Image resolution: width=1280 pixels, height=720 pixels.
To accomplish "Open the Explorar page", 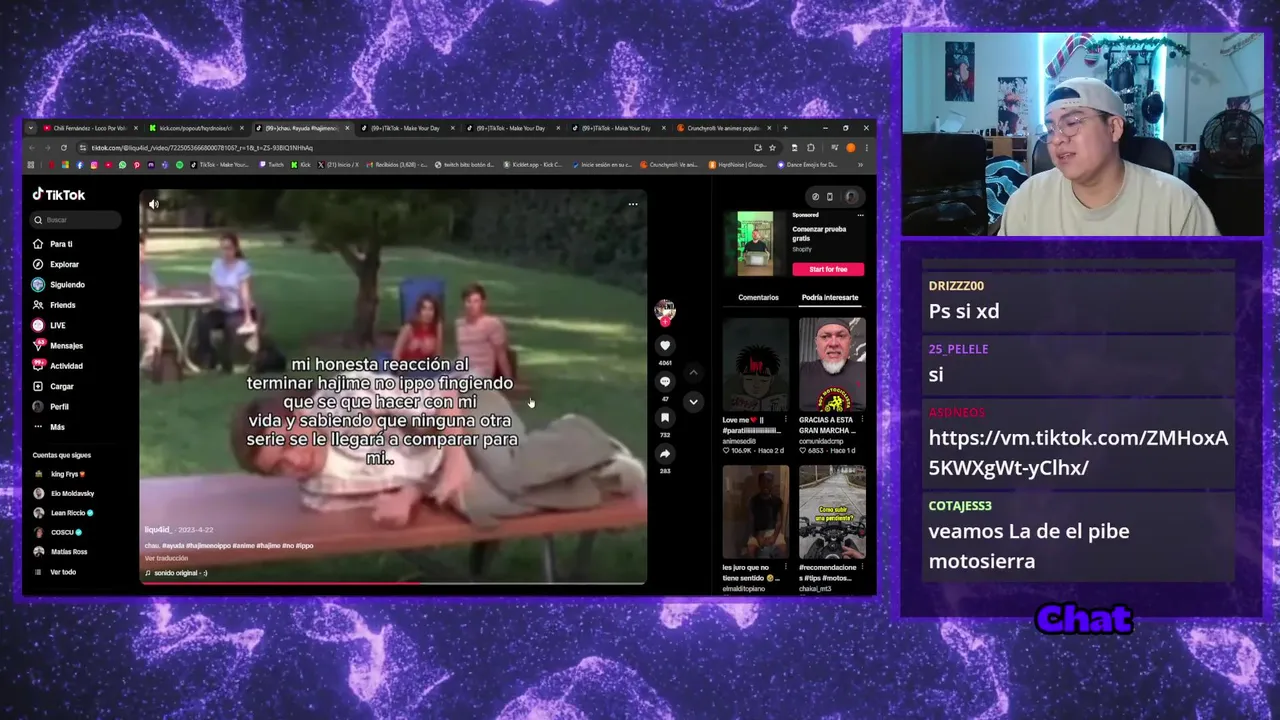I will click(56, 264).
